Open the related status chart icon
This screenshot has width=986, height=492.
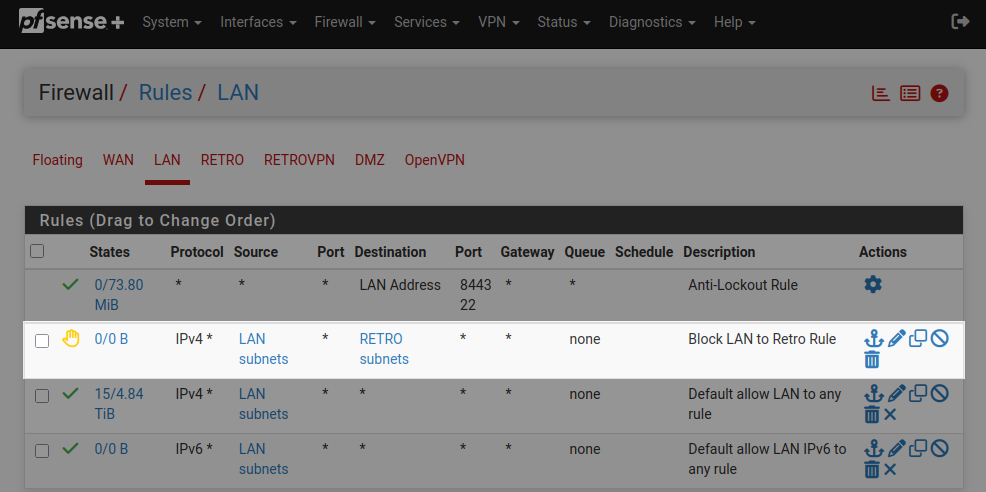[880, 94]
